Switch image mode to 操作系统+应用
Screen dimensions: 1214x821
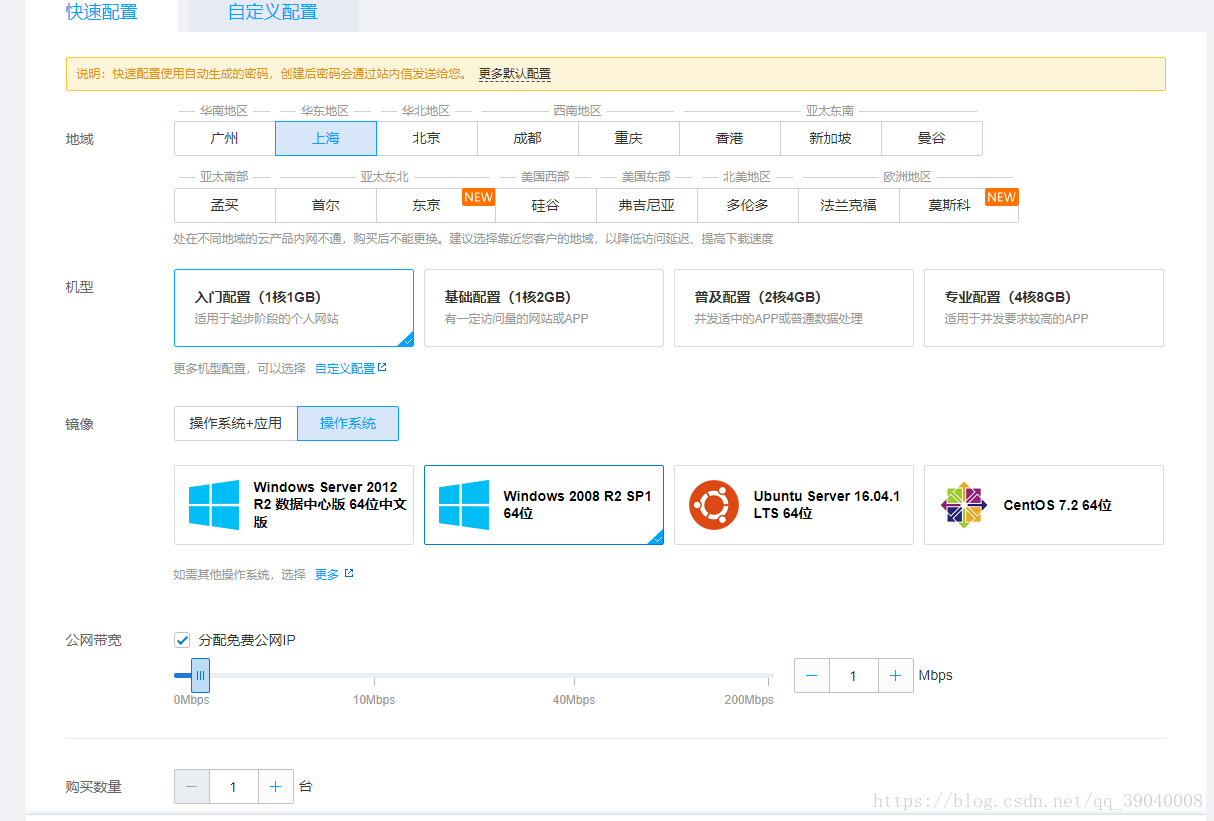[236, 423]
